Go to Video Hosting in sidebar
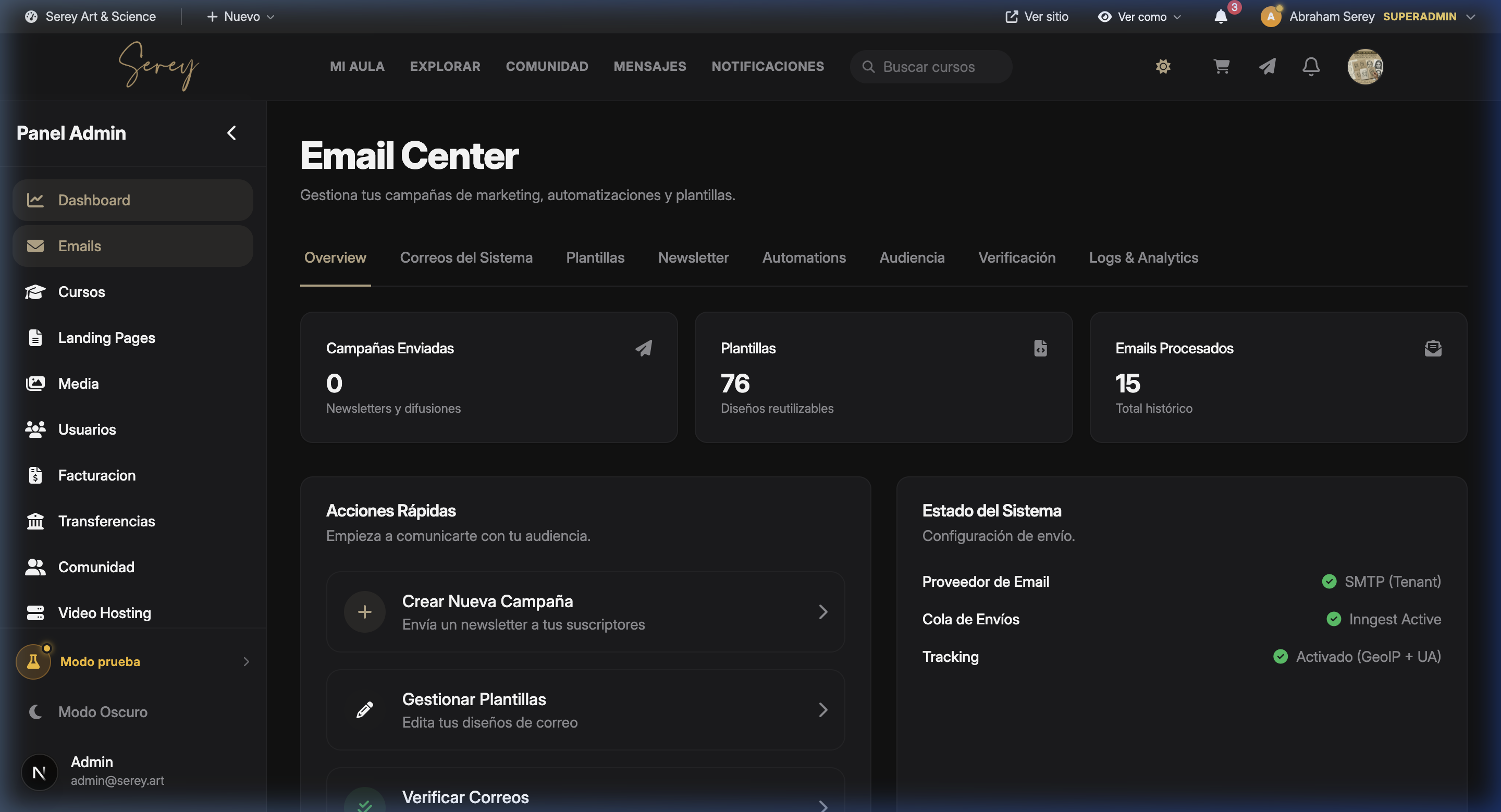 [x=104, y=613]
